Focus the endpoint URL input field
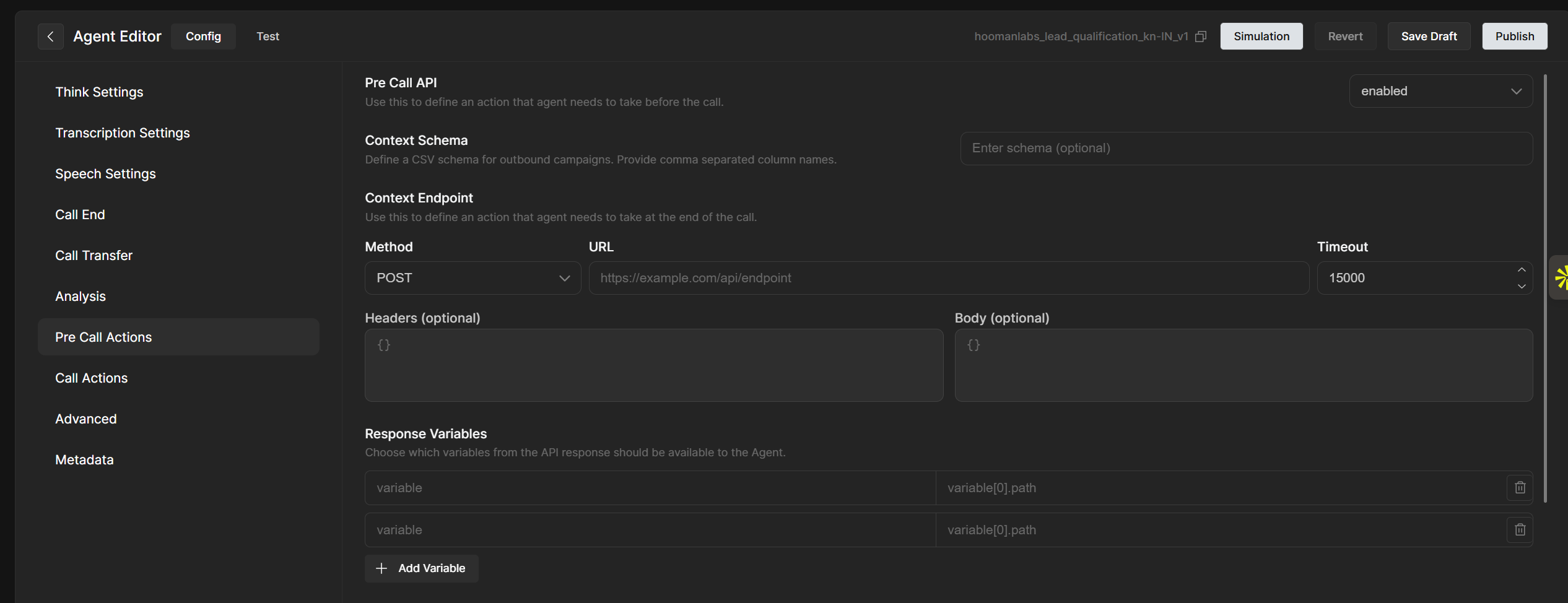The image size is (1568, 603). (x=948, y=278)
